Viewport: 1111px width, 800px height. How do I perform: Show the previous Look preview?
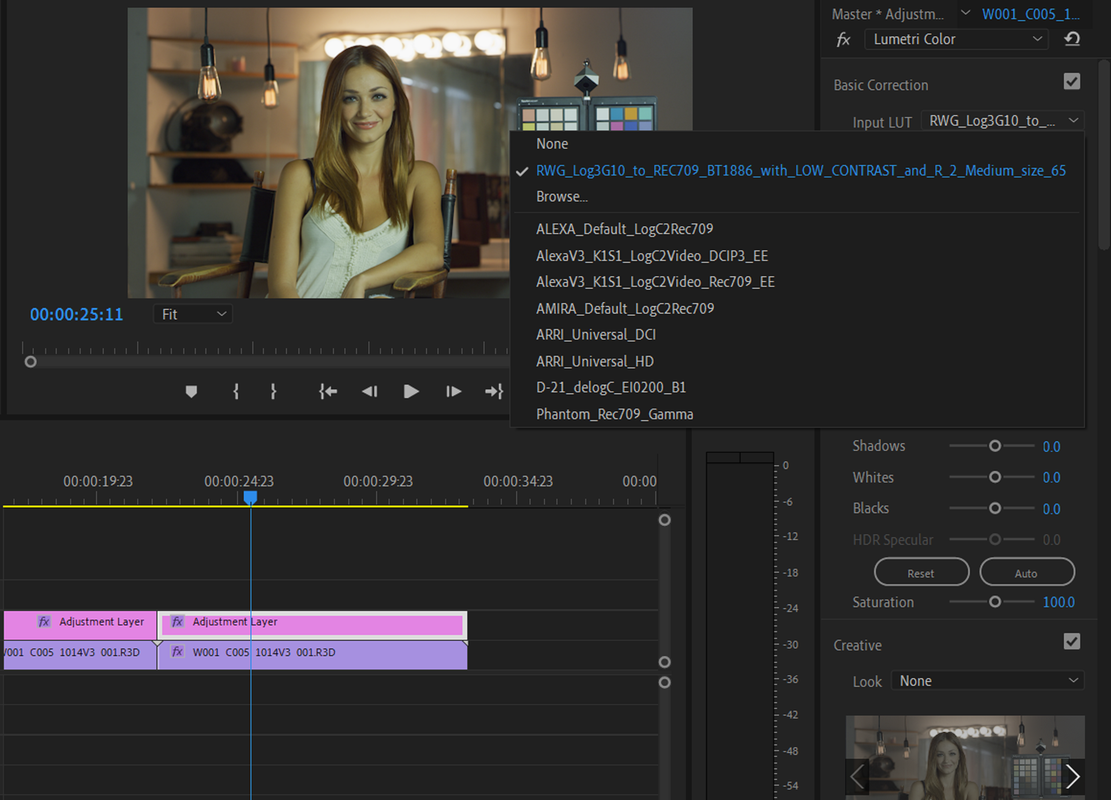[857, 777]
